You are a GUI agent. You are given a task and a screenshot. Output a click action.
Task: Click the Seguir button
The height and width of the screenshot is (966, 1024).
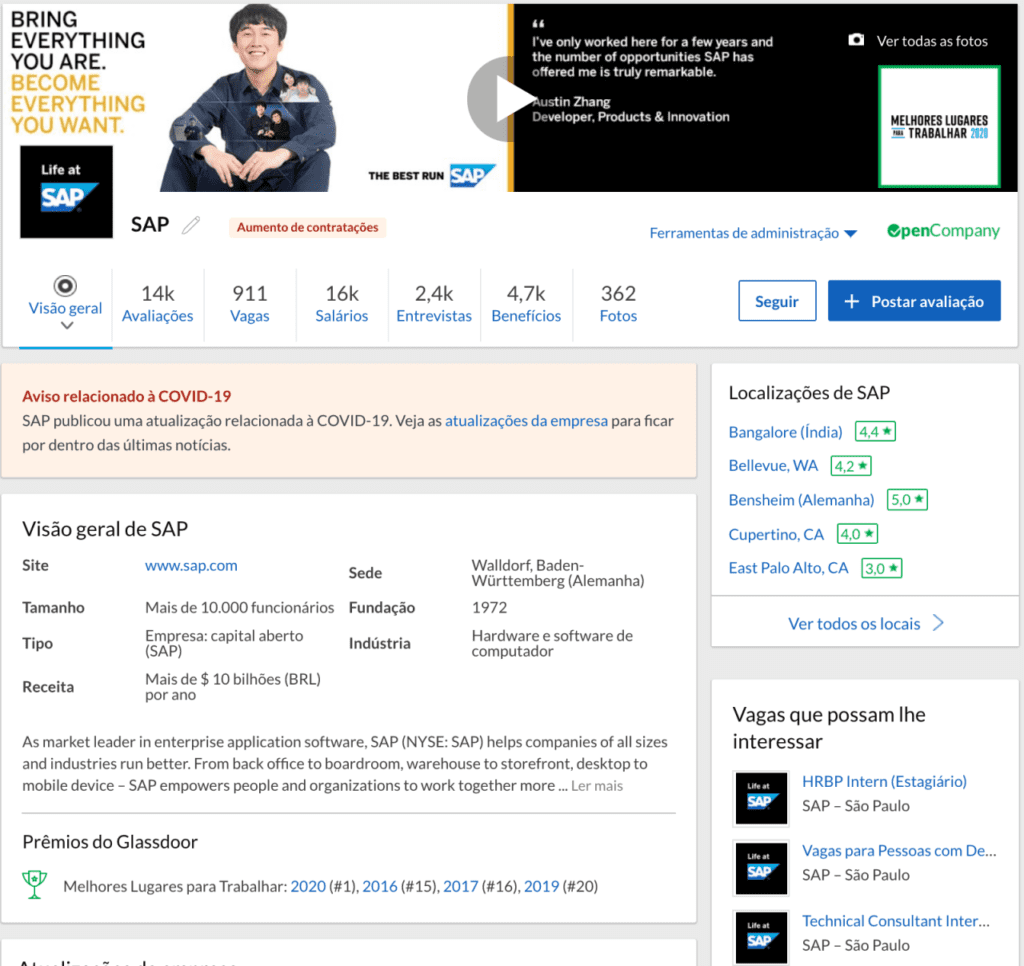[777, 300]
